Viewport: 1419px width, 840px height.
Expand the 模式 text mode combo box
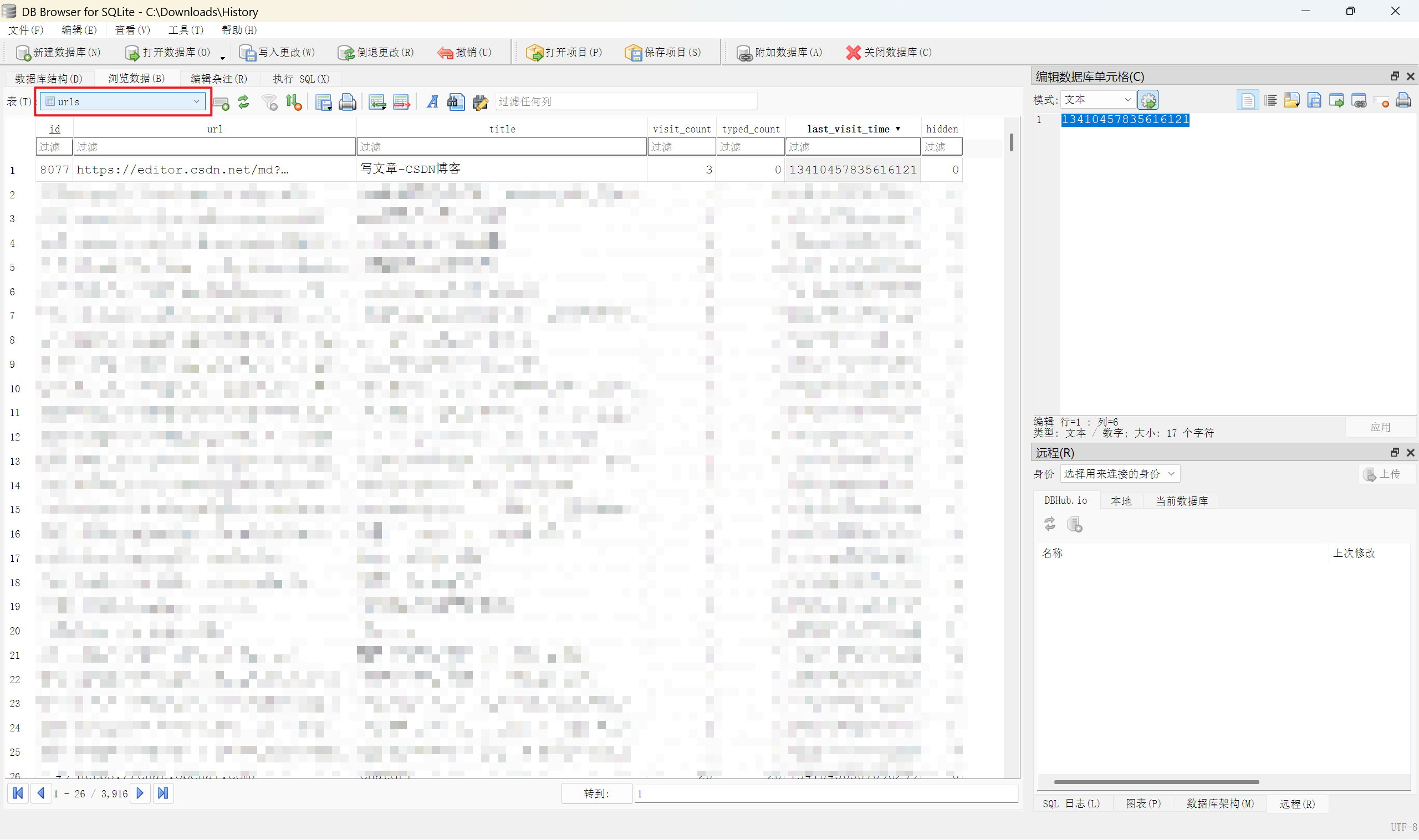[1097, 100]
